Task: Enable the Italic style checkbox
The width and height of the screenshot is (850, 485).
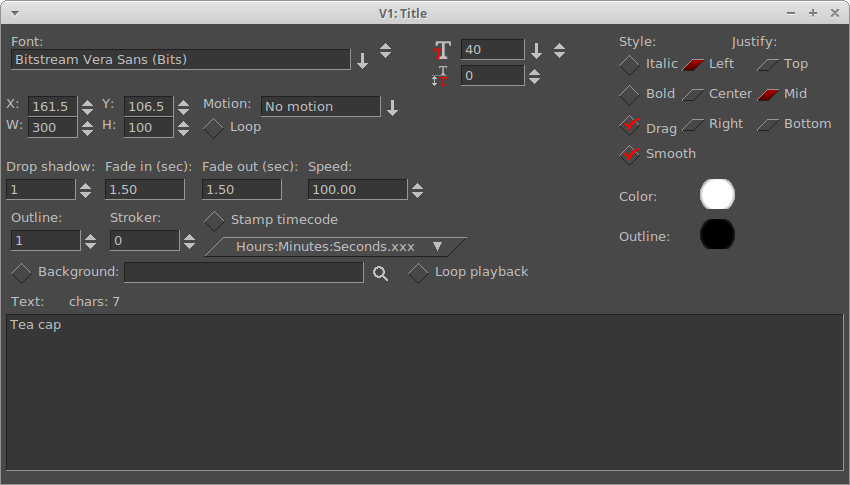Action: 629,65
